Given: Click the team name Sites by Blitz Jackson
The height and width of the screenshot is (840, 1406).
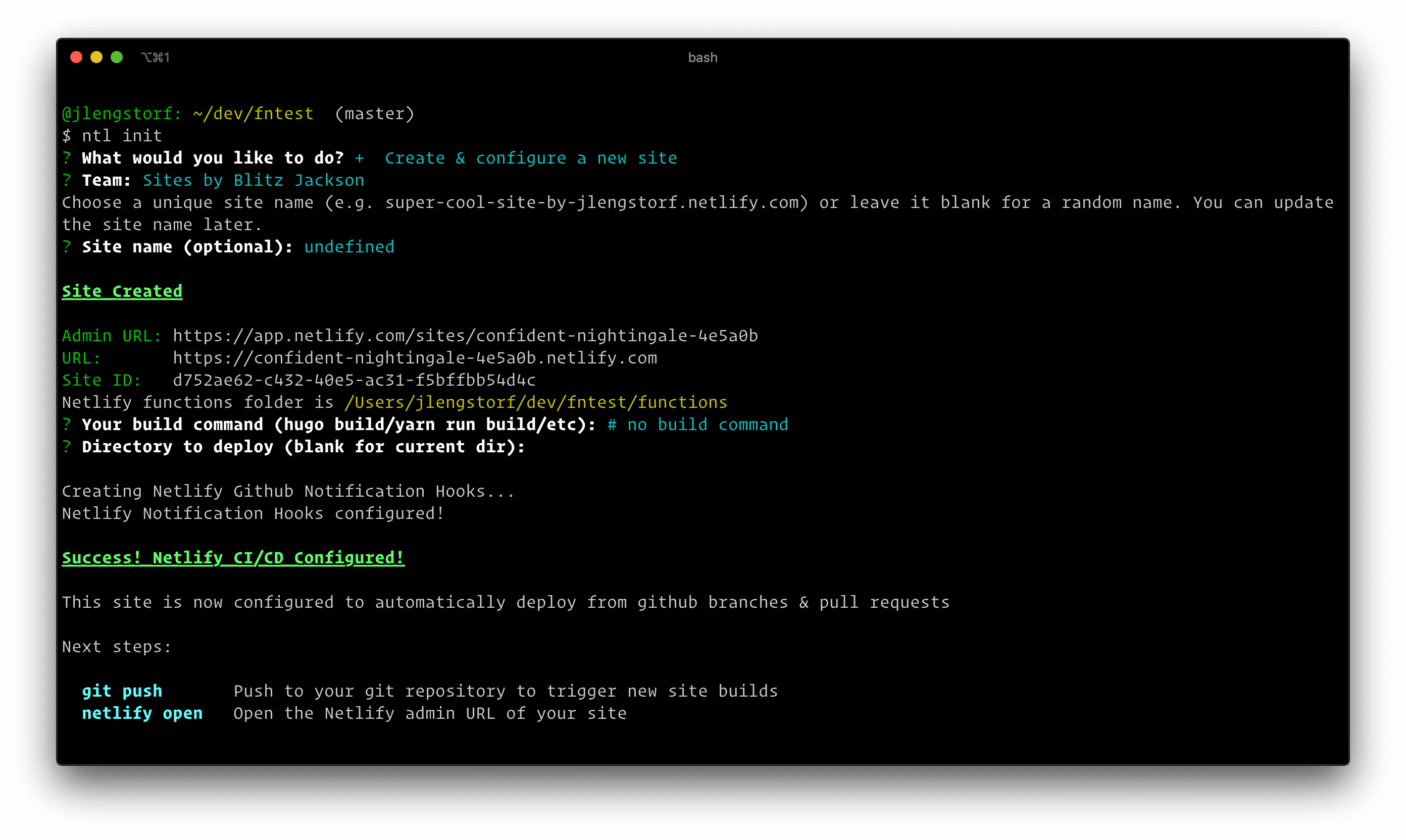Looking at the screenshot, I should pyautogui.click(x=254, y=180).
